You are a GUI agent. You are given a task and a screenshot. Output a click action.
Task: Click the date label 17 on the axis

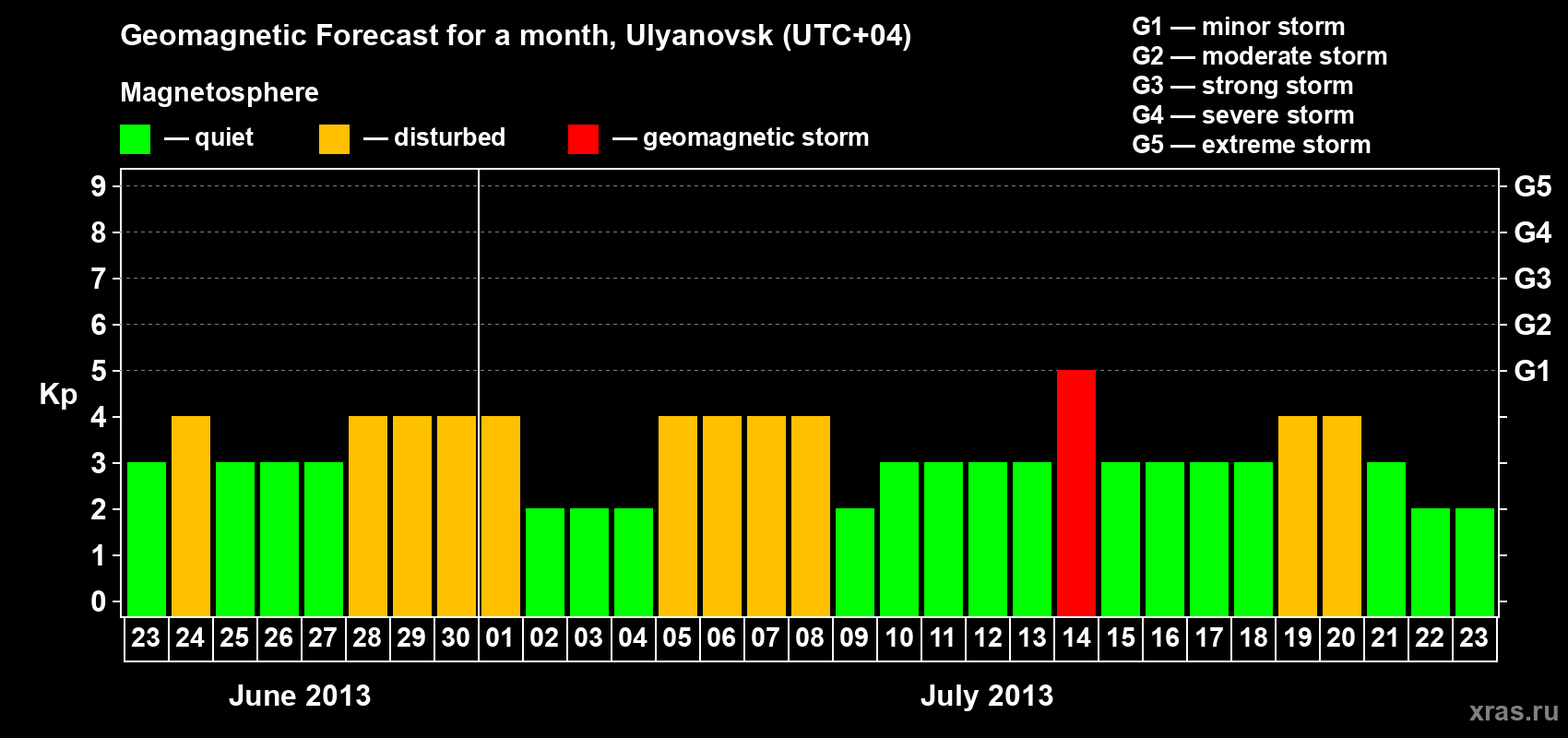pyautogui.click(x=1209, y=637)
